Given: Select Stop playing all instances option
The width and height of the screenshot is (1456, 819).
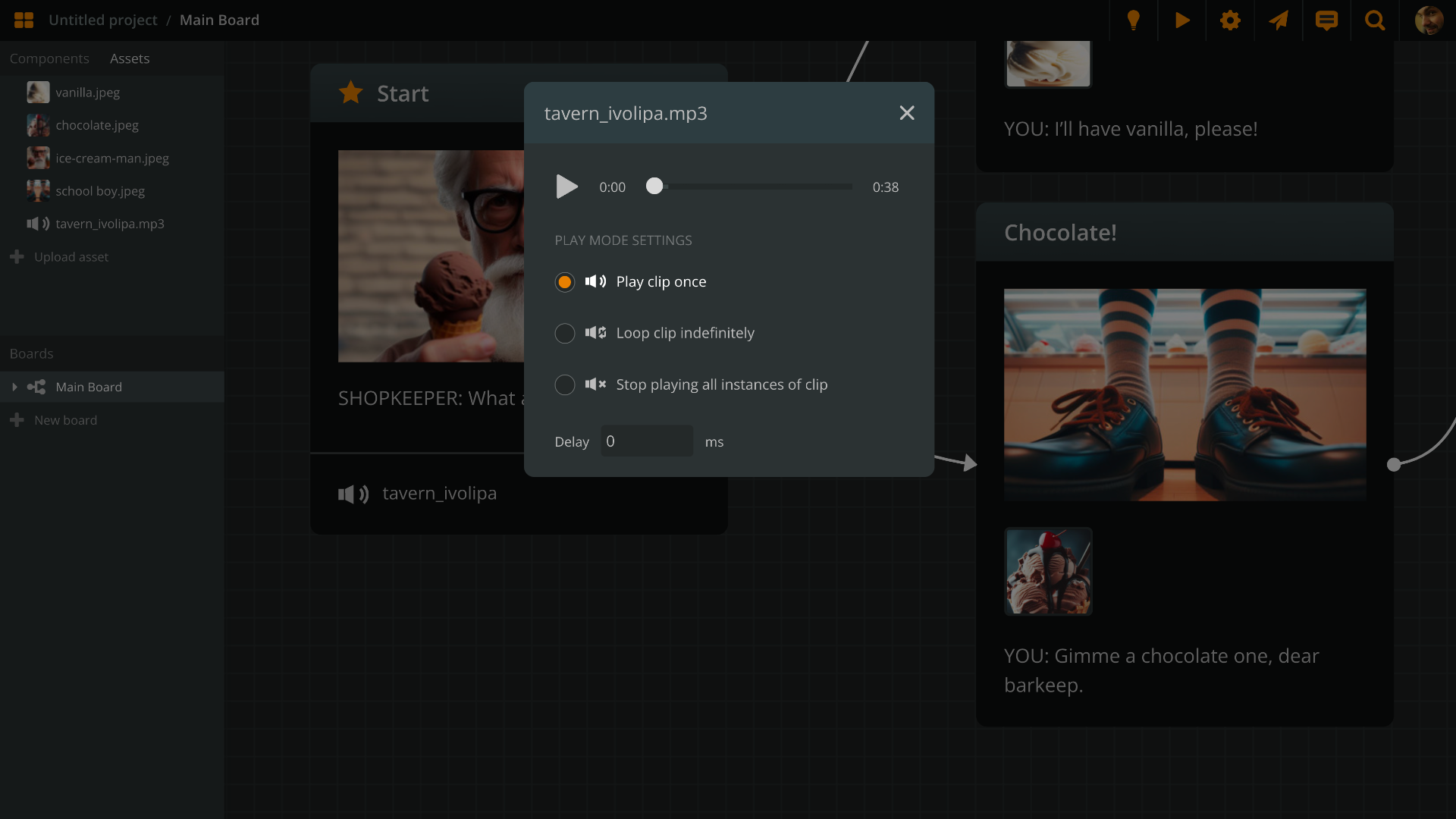Looking at the screenshot, I should point(565,385).
